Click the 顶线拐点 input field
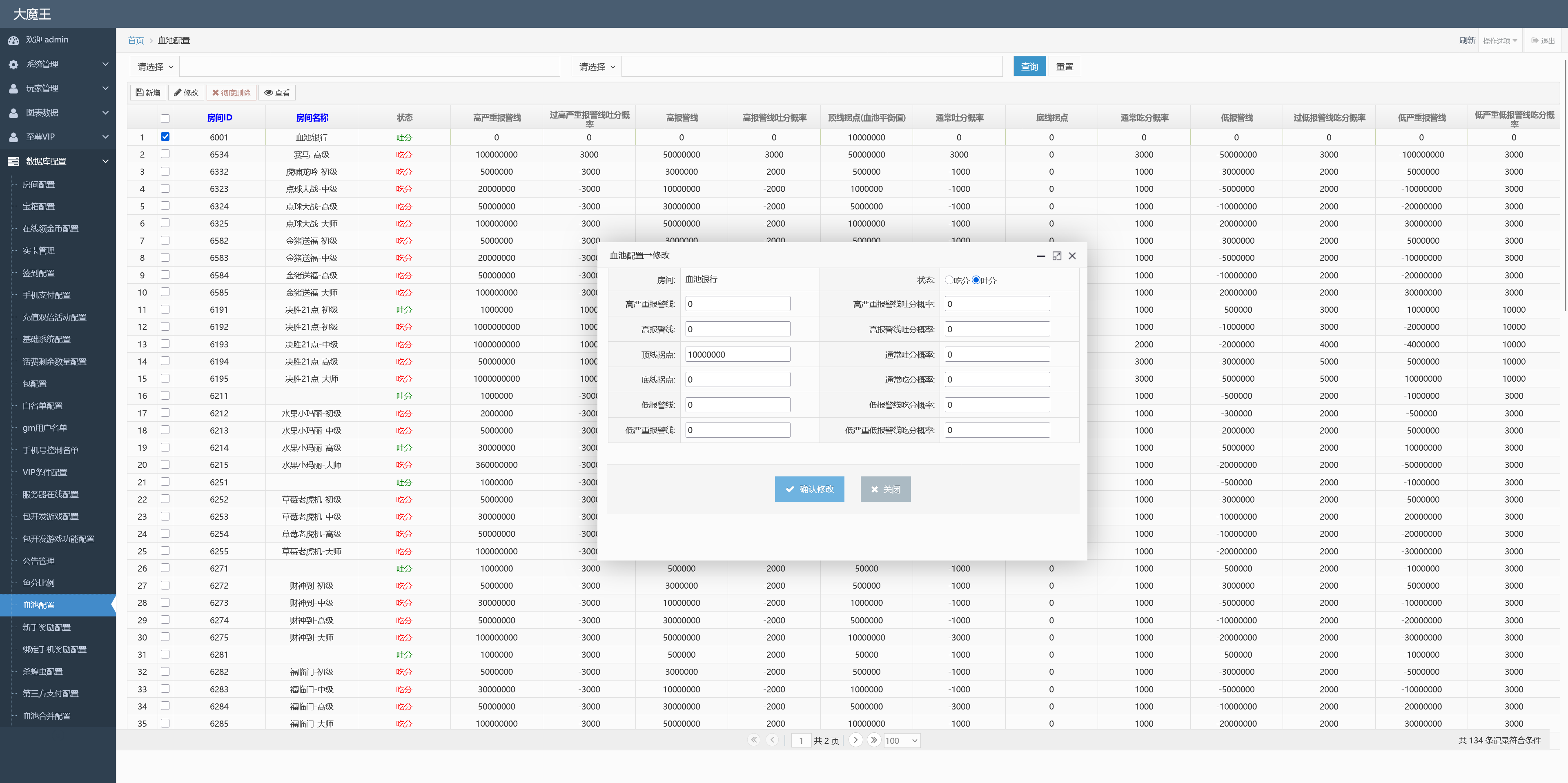Screen dimensions: 1568x783 (737, 354)
